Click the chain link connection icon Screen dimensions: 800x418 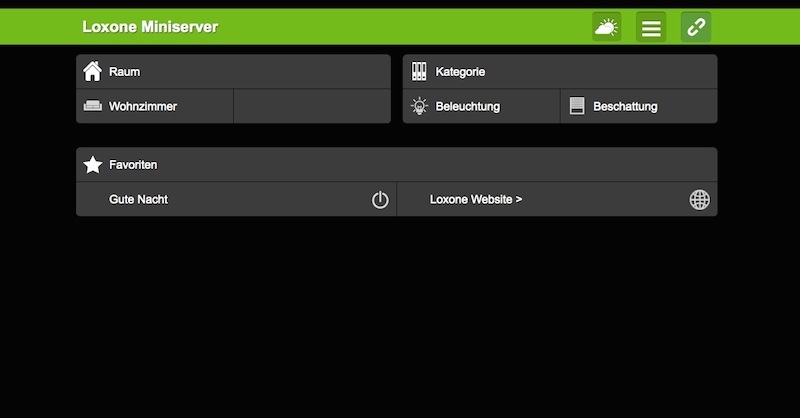[696, 27]
